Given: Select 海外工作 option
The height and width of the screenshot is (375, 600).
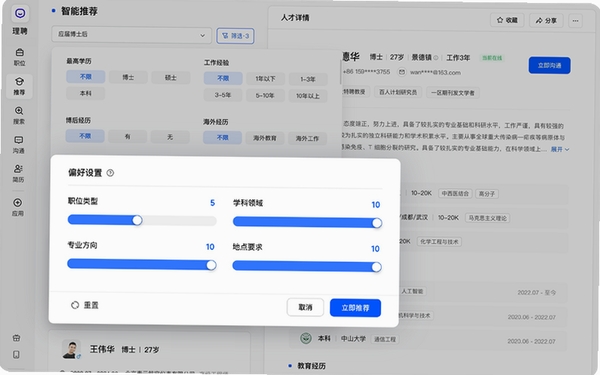Looking at the screenshot, I should click(307, 139).
